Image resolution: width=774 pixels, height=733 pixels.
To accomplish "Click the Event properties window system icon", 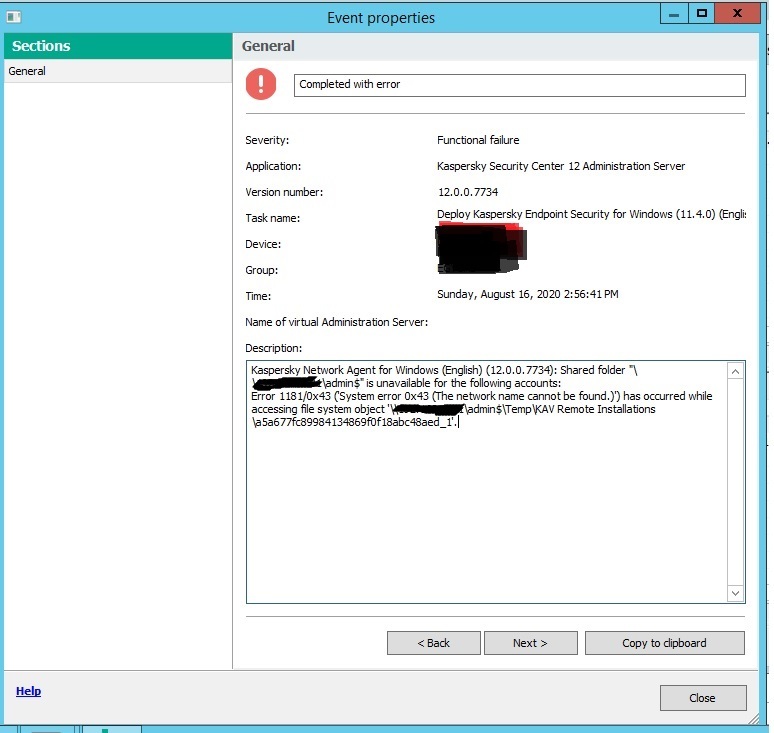I will 14,17.
